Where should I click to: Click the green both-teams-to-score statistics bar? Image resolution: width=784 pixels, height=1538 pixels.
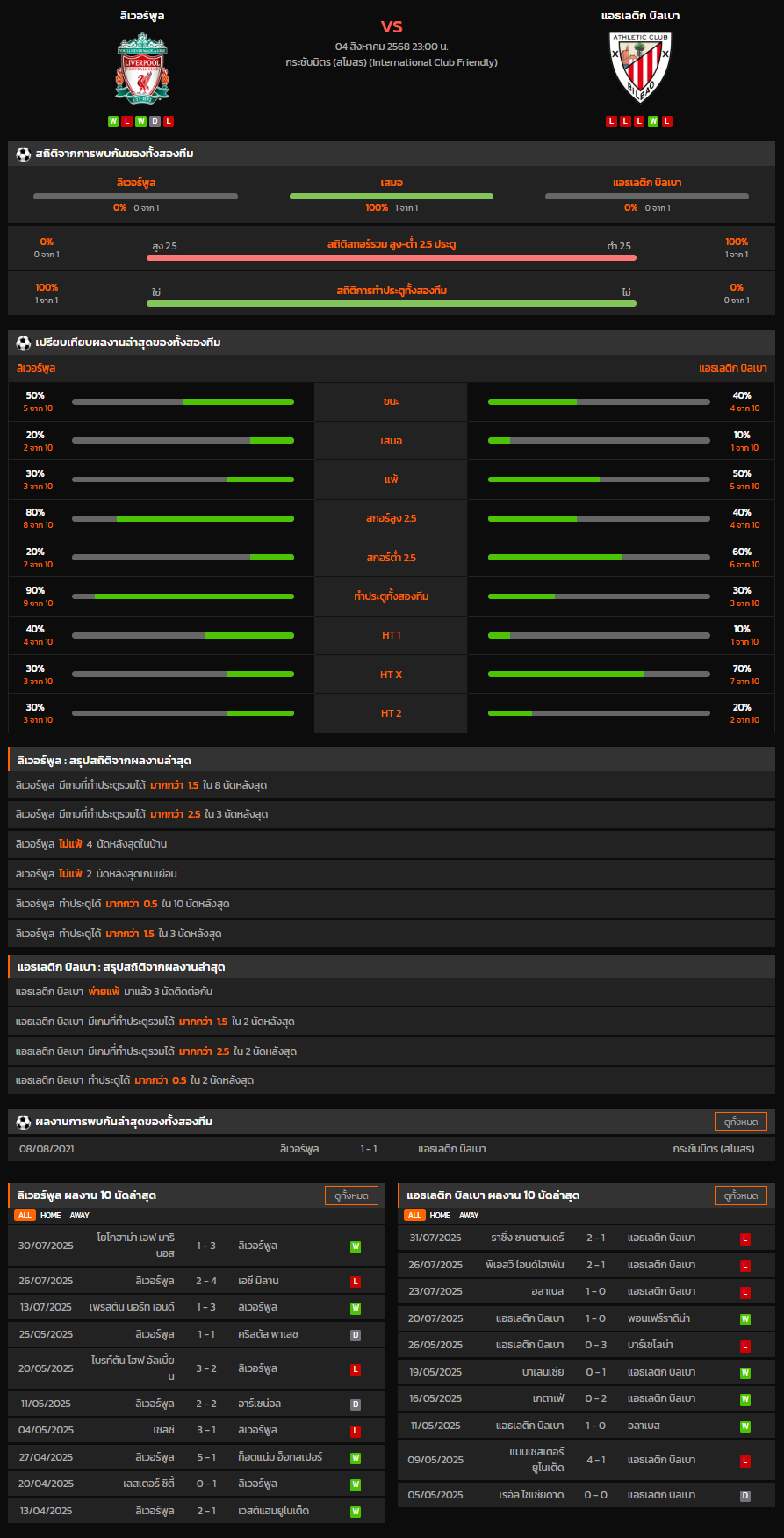[x=392, y=304]
